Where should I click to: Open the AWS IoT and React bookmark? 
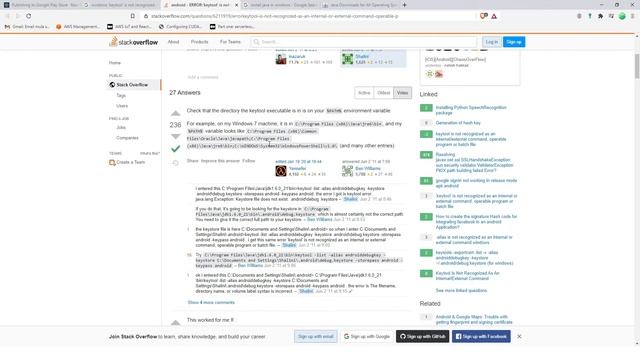click(129, 27)
